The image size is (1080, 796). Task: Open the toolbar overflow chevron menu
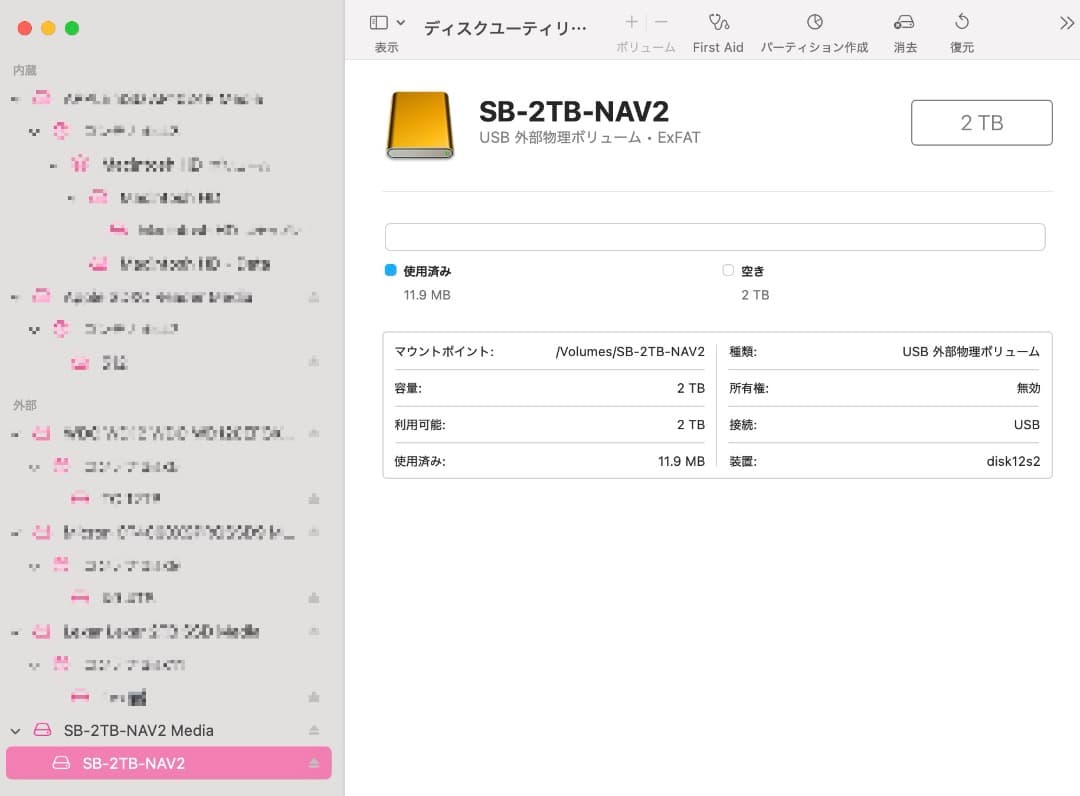pos(1064,21)
